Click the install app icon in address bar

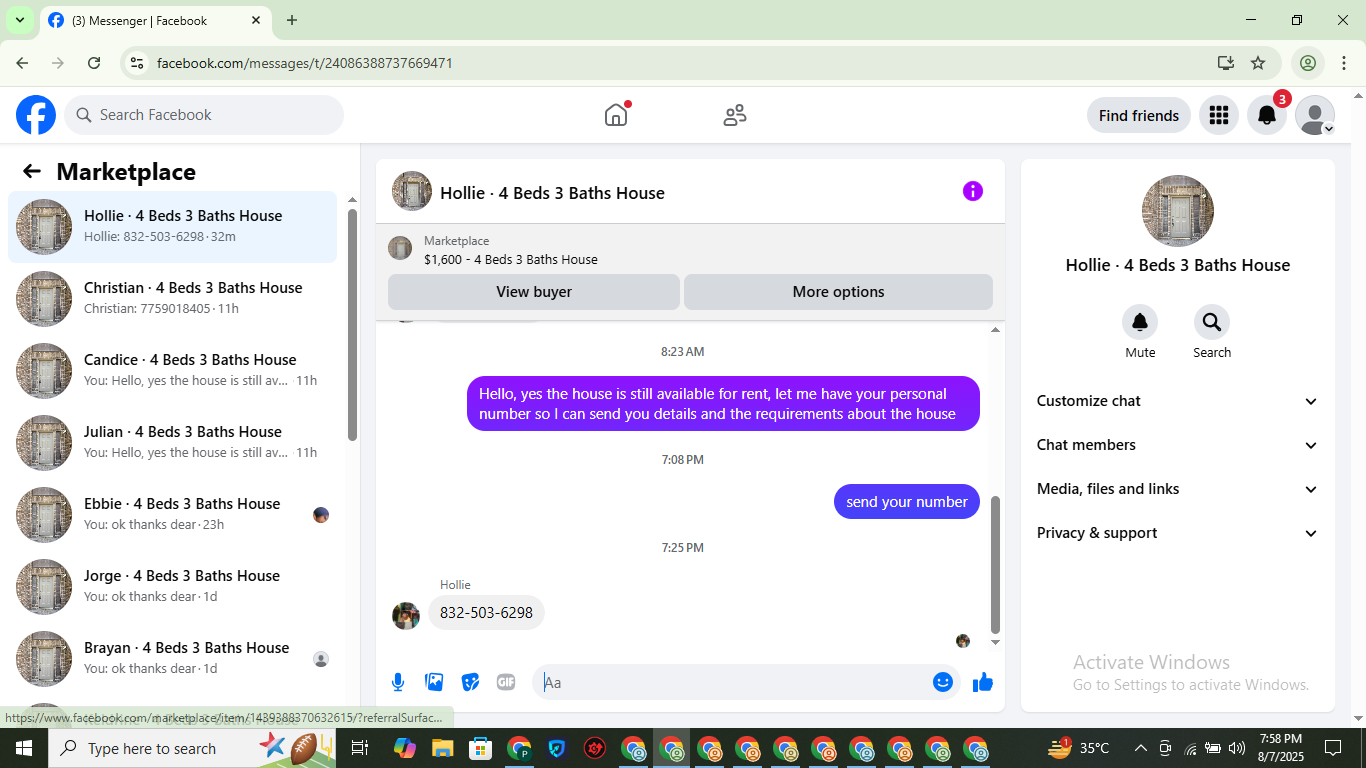click(1226, 63)
